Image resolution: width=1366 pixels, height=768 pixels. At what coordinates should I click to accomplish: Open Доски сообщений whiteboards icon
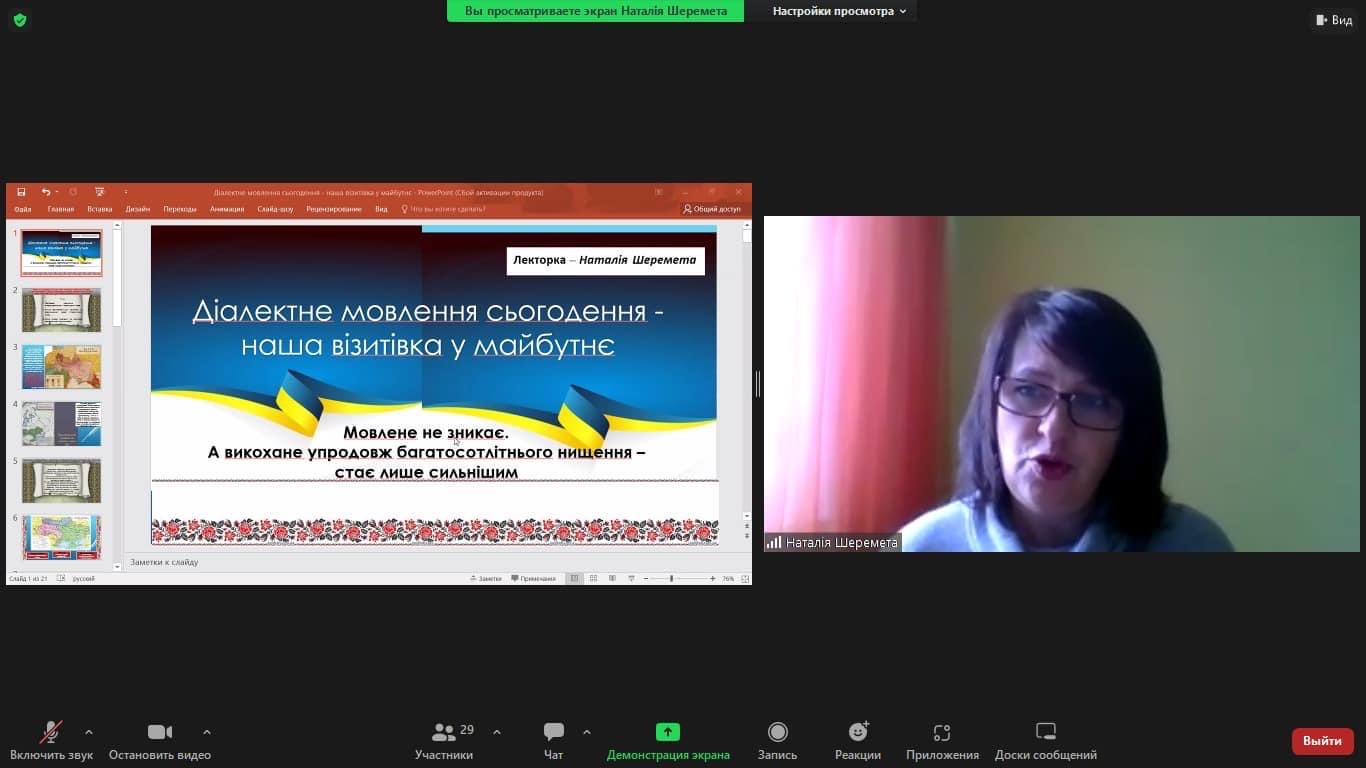(x=1045, y=732)
